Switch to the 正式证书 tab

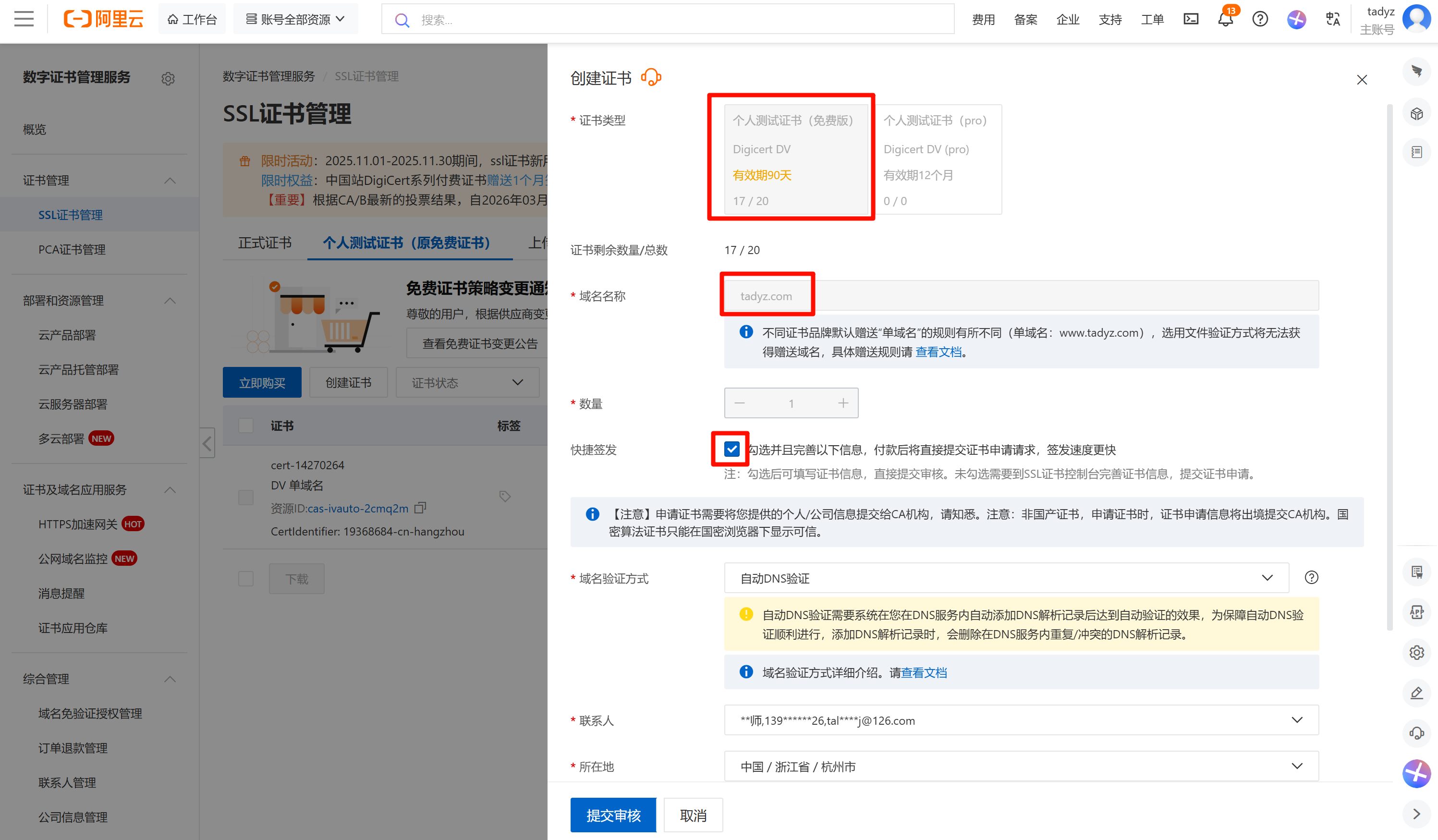point(265,243)
